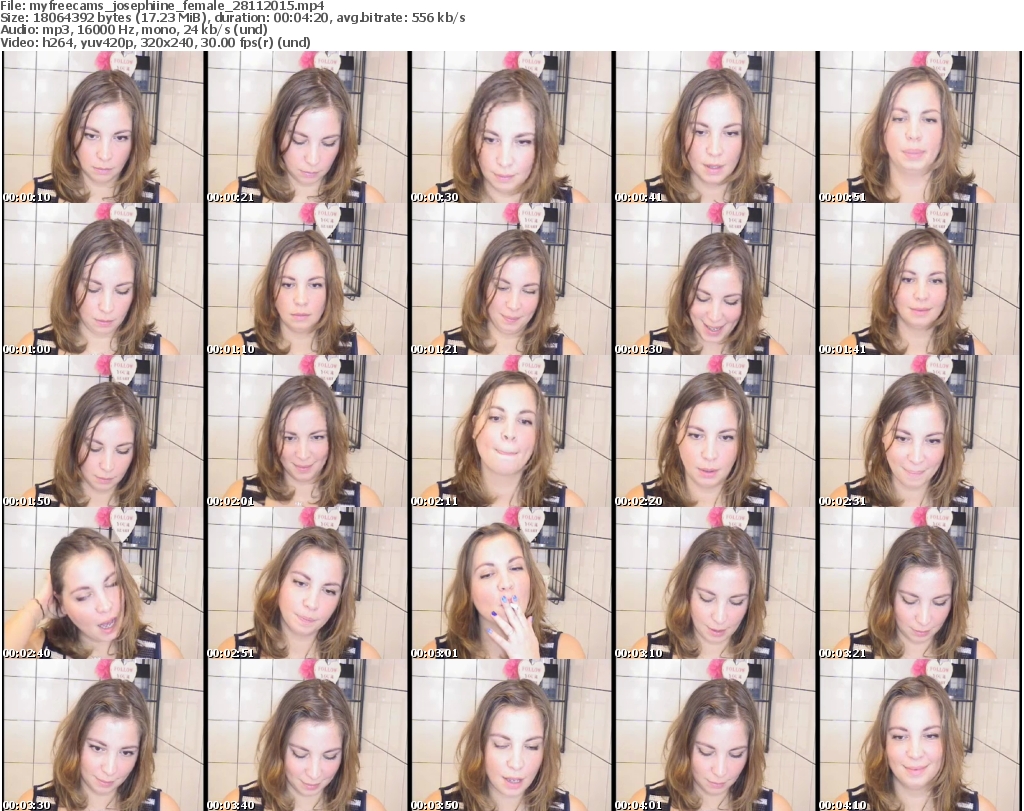Click the thumbnail timestamped 00:03:30
The image size is (1024, 811).
tap(103, 735)
